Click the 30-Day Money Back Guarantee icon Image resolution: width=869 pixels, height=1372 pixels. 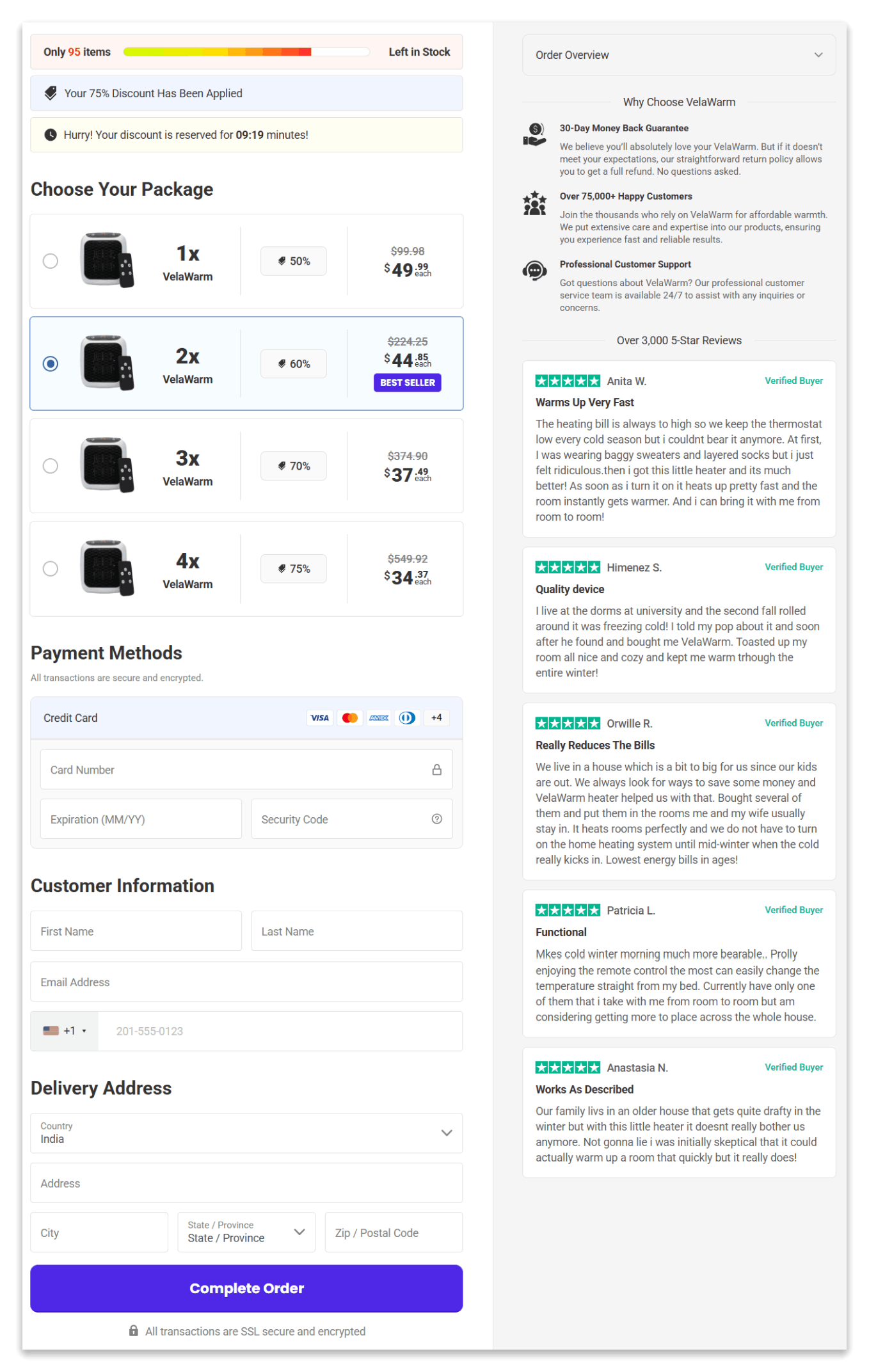tap(535, 134)
